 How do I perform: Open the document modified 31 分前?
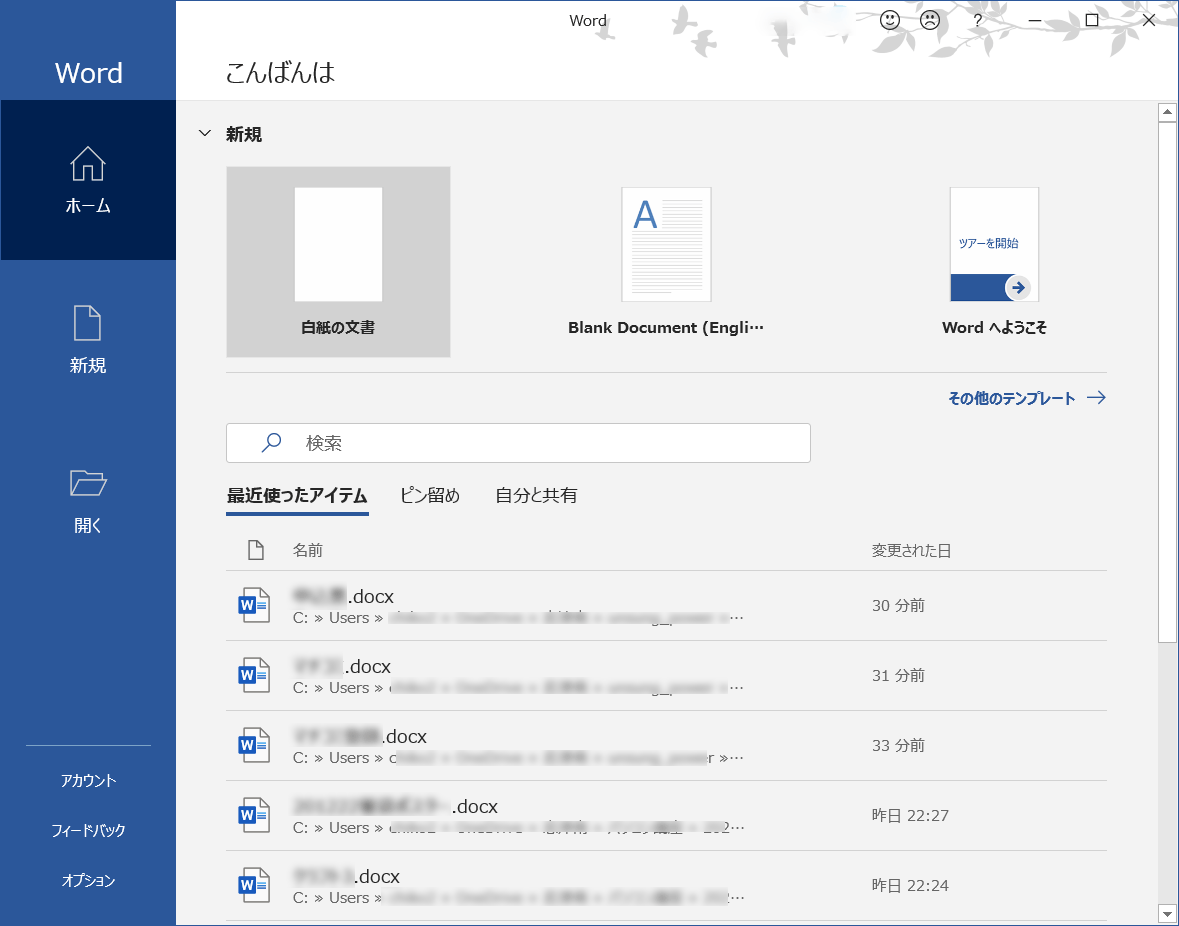[x=666, y=676]
